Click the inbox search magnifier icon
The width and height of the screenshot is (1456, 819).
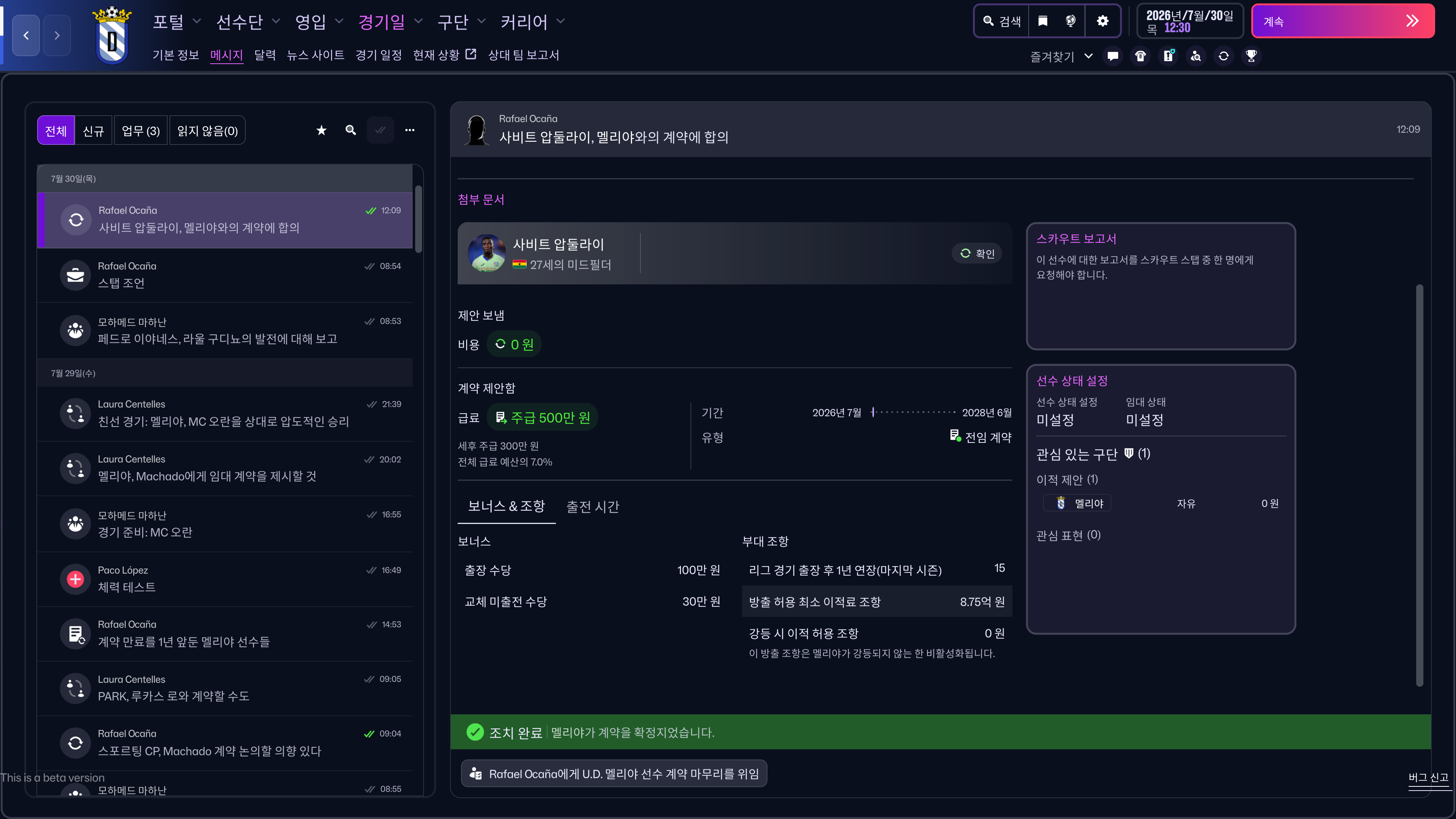350,130
